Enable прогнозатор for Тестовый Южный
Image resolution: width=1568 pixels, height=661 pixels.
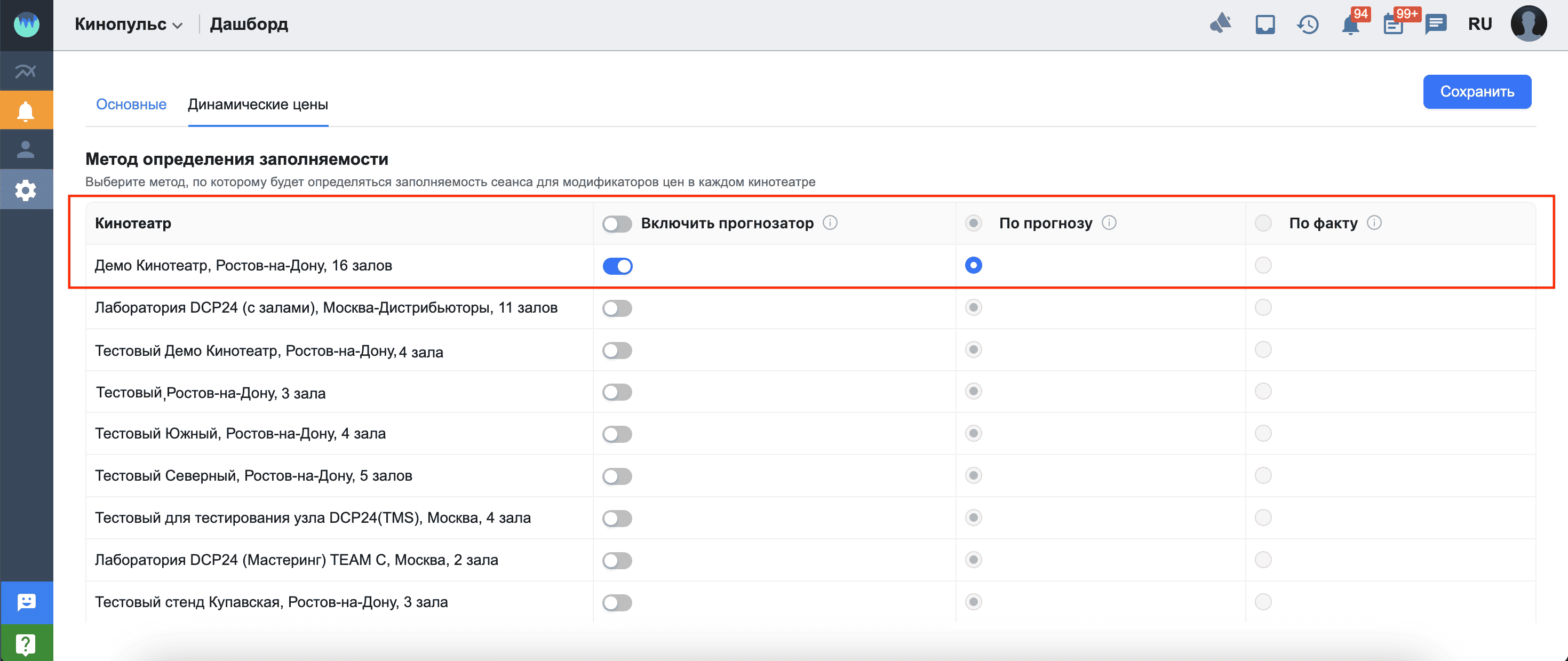(x=617, y=434)
